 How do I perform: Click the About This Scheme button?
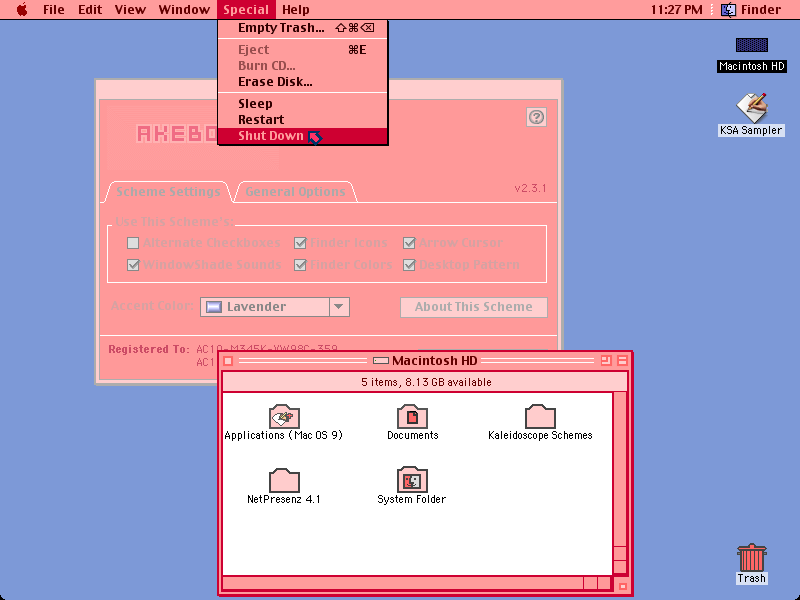click(473, 307)
